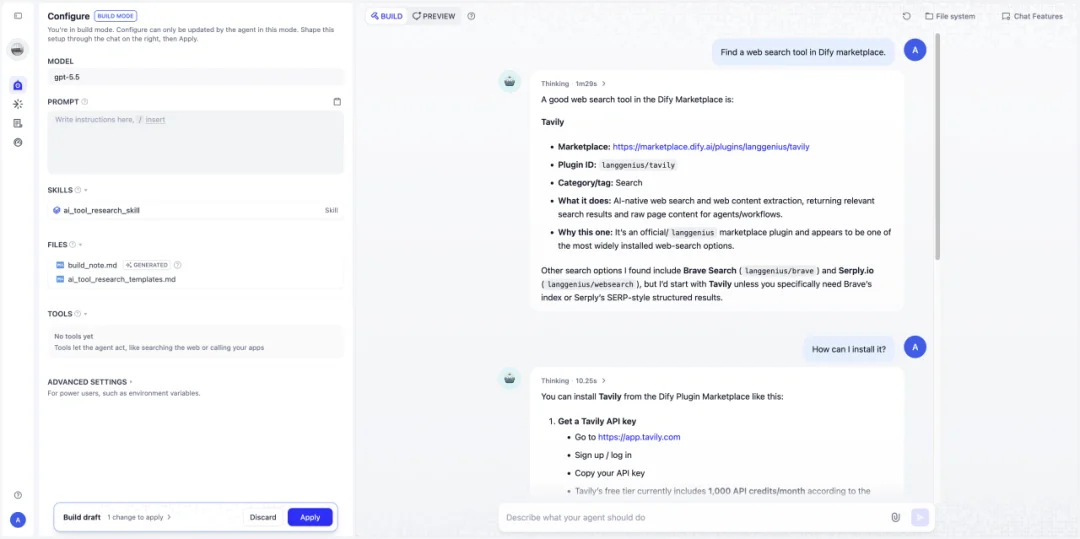This screenshot has width=1080, height=539.
Task: Open the gpt-5.5 model selector
Action: click(x=196, y=77)
